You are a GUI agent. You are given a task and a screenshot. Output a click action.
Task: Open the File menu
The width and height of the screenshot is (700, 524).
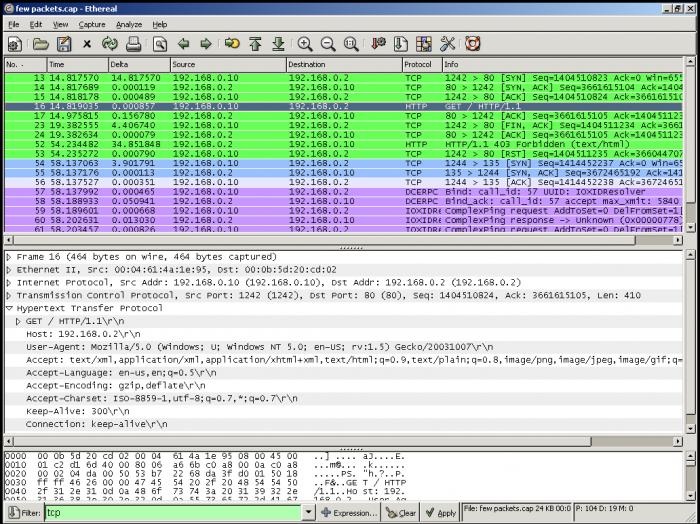(x=13, y=25)
